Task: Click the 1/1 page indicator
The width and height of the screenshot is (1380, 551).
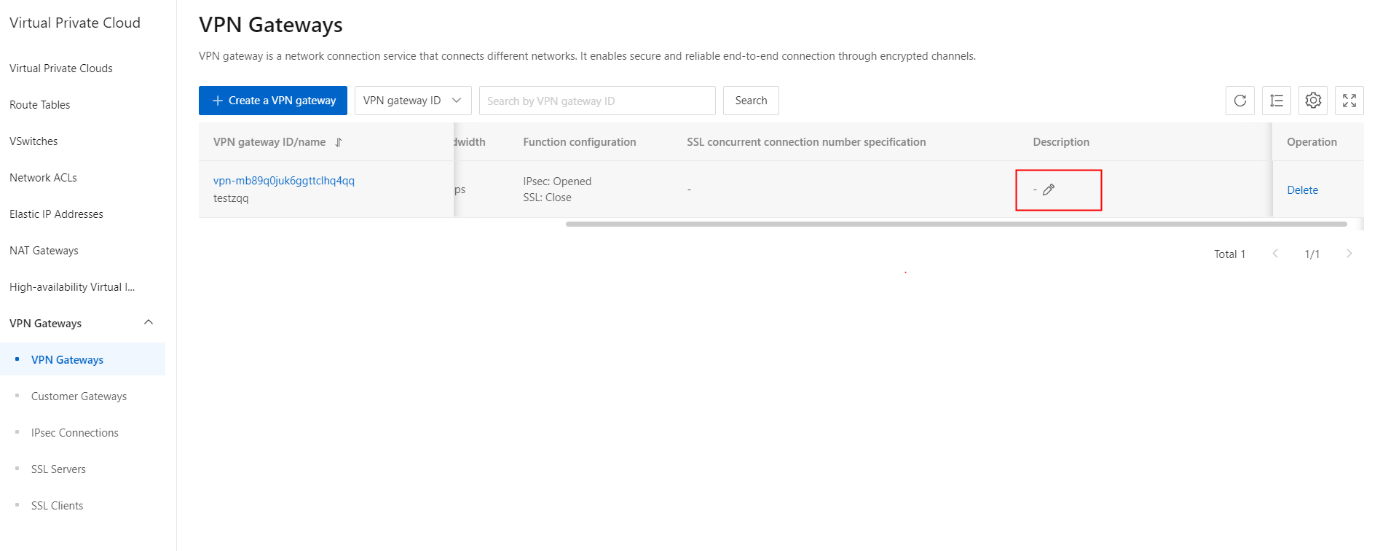Action: [1312, 254]
